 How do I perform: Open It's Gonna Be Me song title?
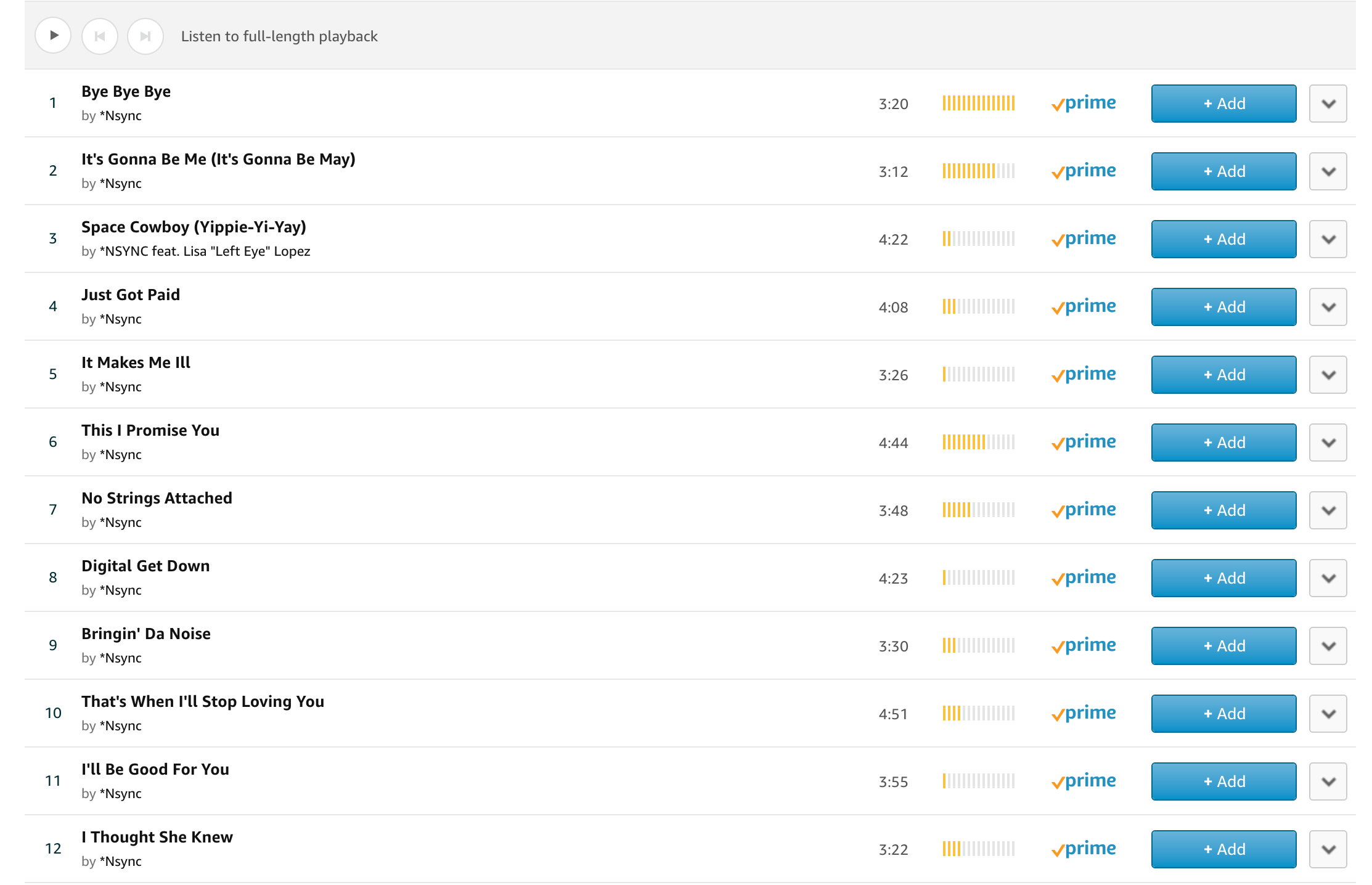pyautogui.click(x=219, y=160)
